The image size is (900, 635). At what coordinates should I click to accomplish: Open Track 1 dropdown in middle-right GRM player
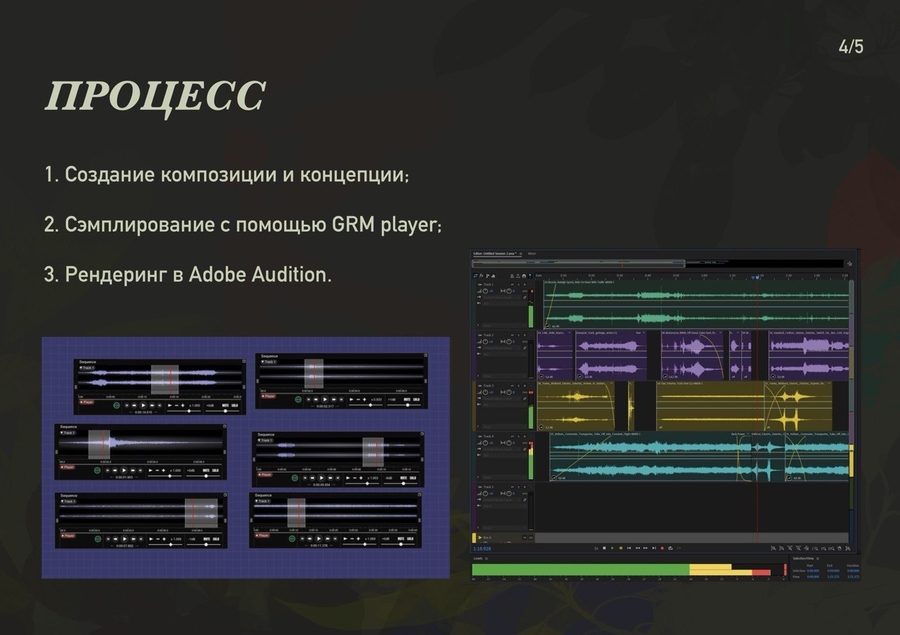coord(266,441)
